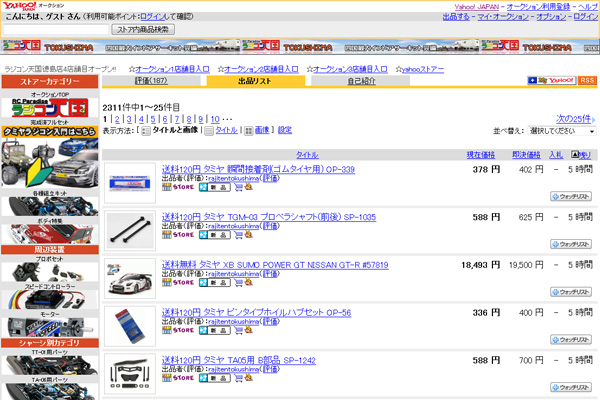600x400 pixels.
Task: Open the 設定 display settings link
Action: pos(285,131)
